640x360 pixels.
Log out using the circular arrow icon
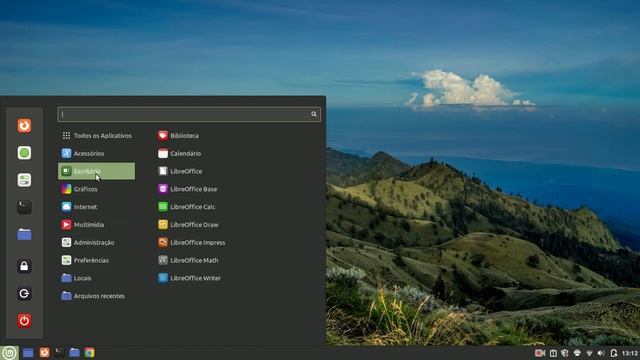[24, 293]
